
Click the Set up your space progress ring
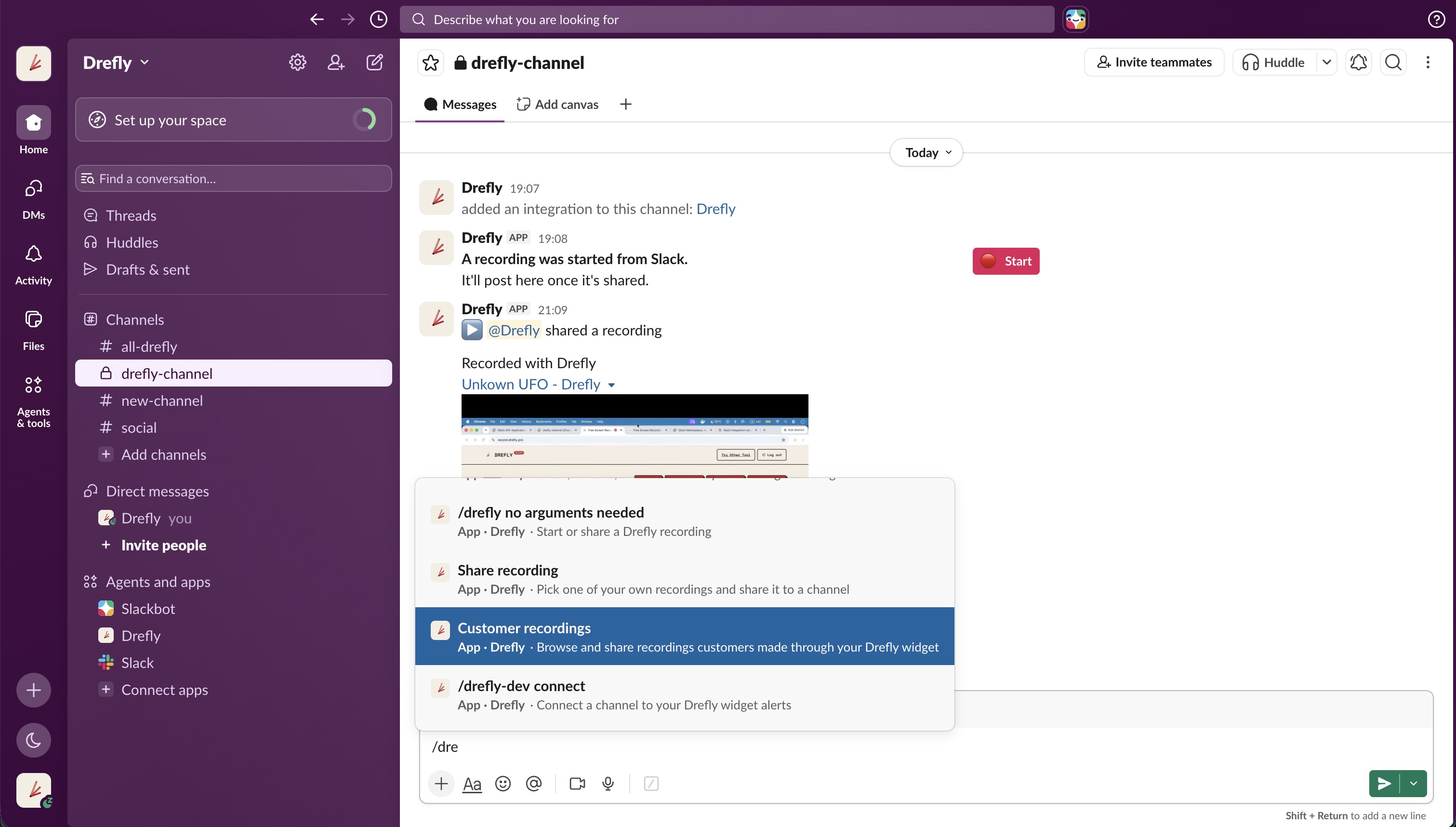click(x=364, y=120)
